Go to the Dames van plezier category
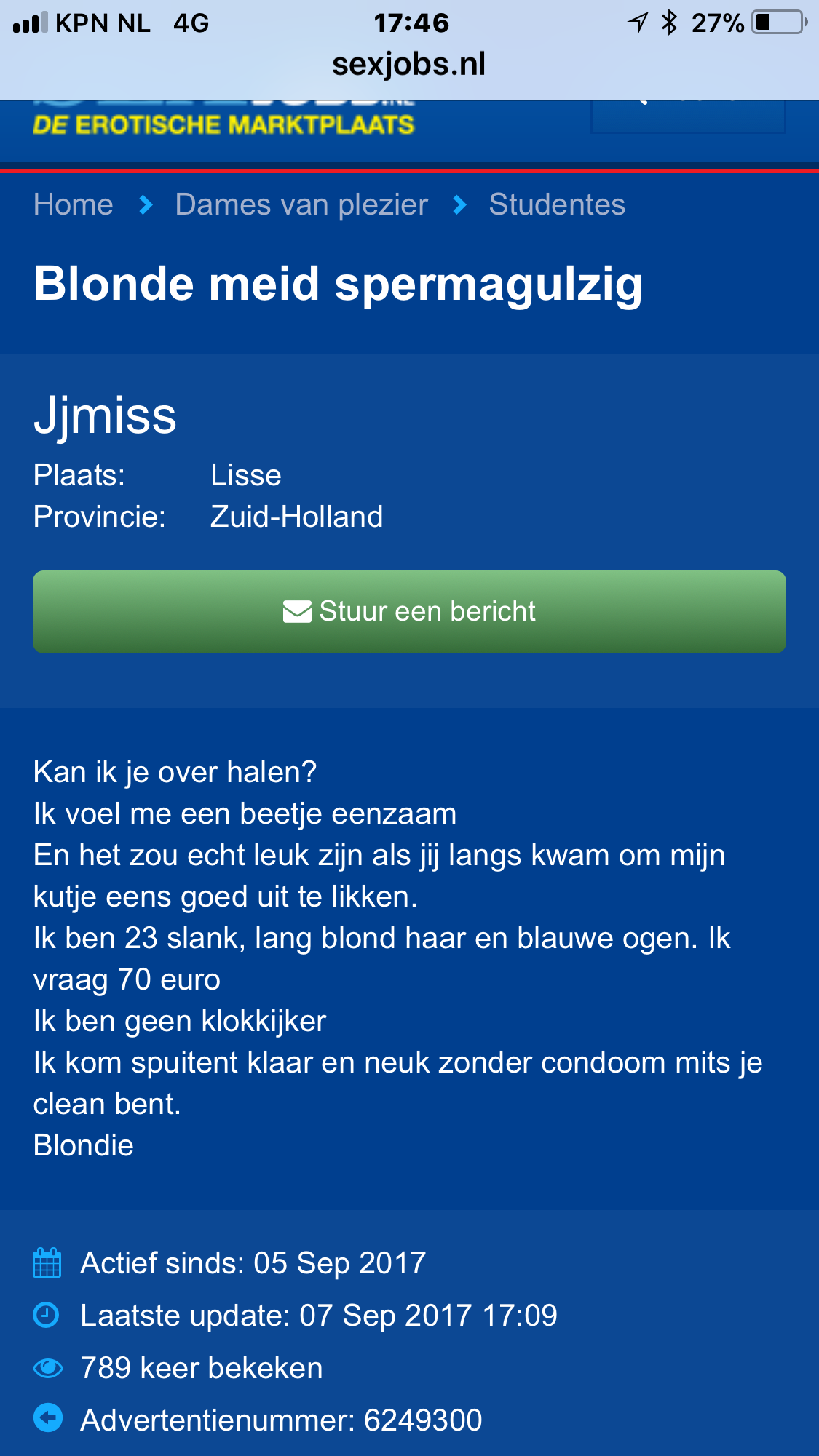The height and width of the screenshot is (1456, 819). click(301, 204)
